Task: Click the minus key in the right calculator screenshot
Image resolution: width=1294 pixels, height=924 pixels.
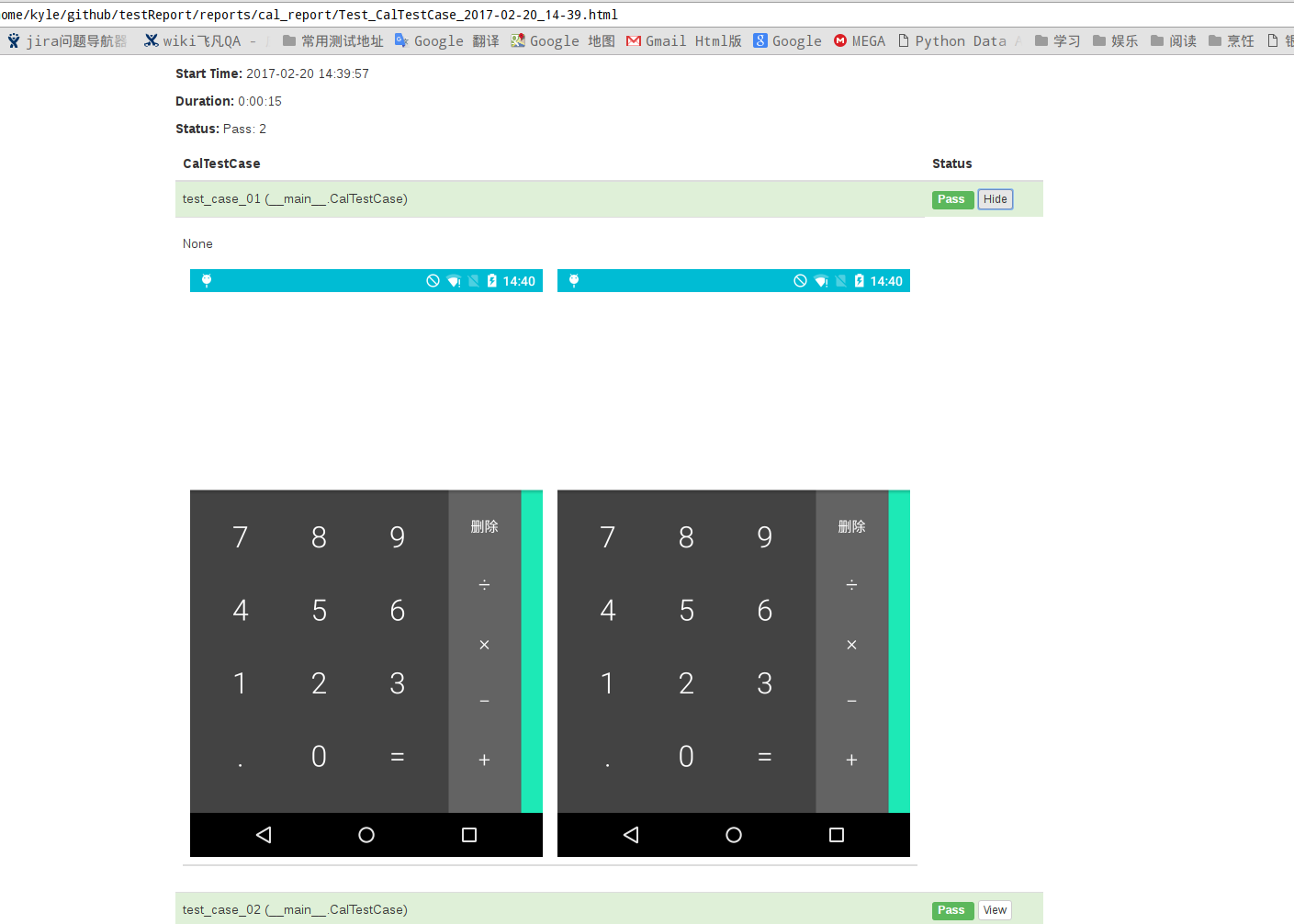Action: pyautogui.click(x=851, y=702)
